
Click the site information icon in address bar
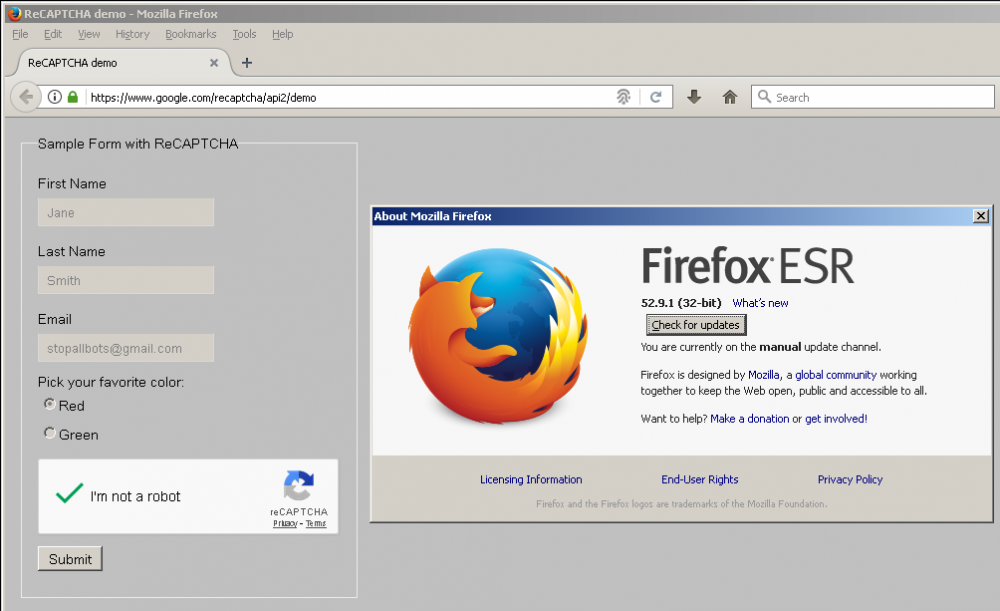[x=55, y=97]
